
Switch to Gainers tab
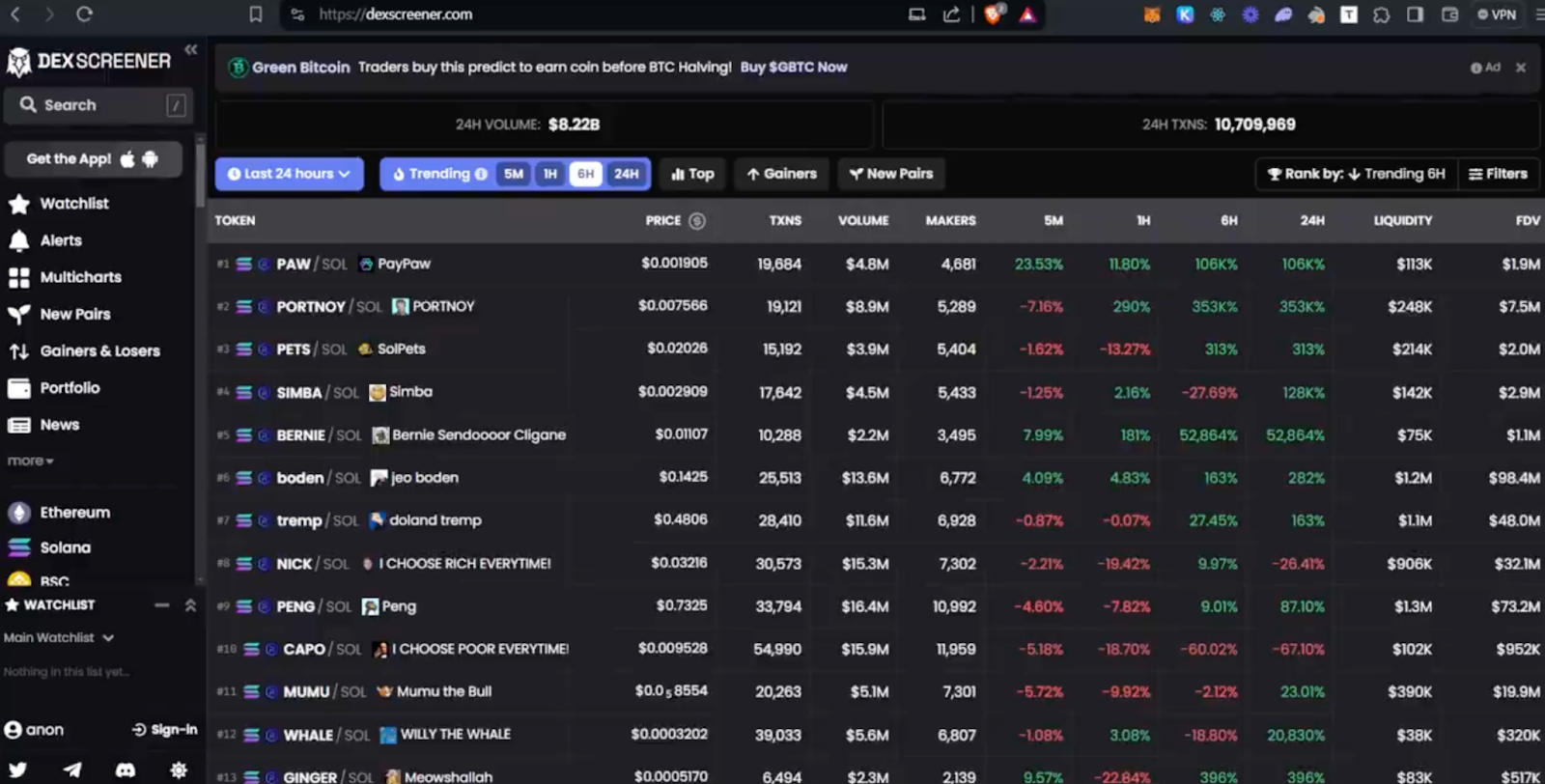(782, 174)
